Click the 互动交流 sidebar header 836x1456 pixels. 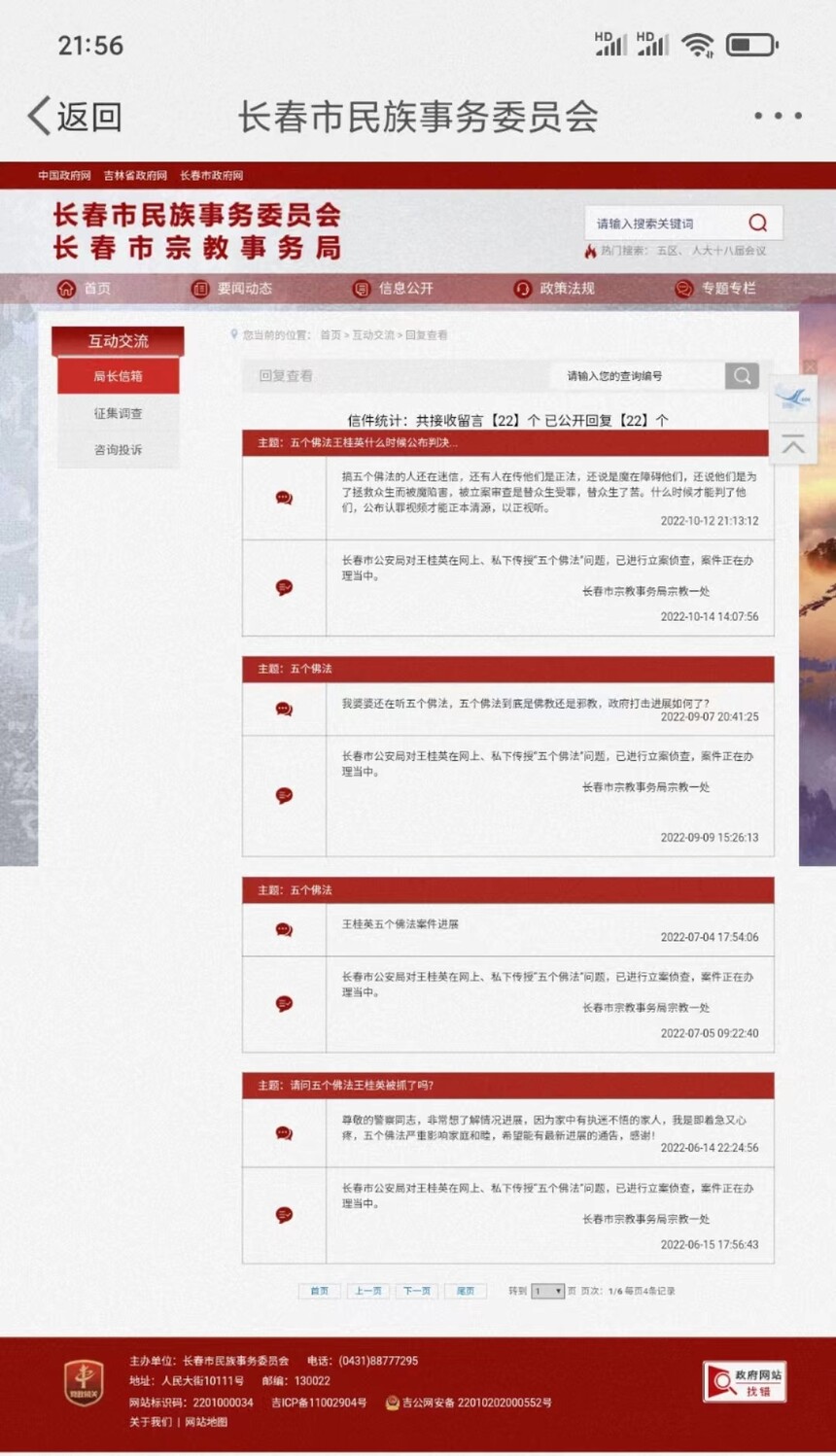point(119,341)
